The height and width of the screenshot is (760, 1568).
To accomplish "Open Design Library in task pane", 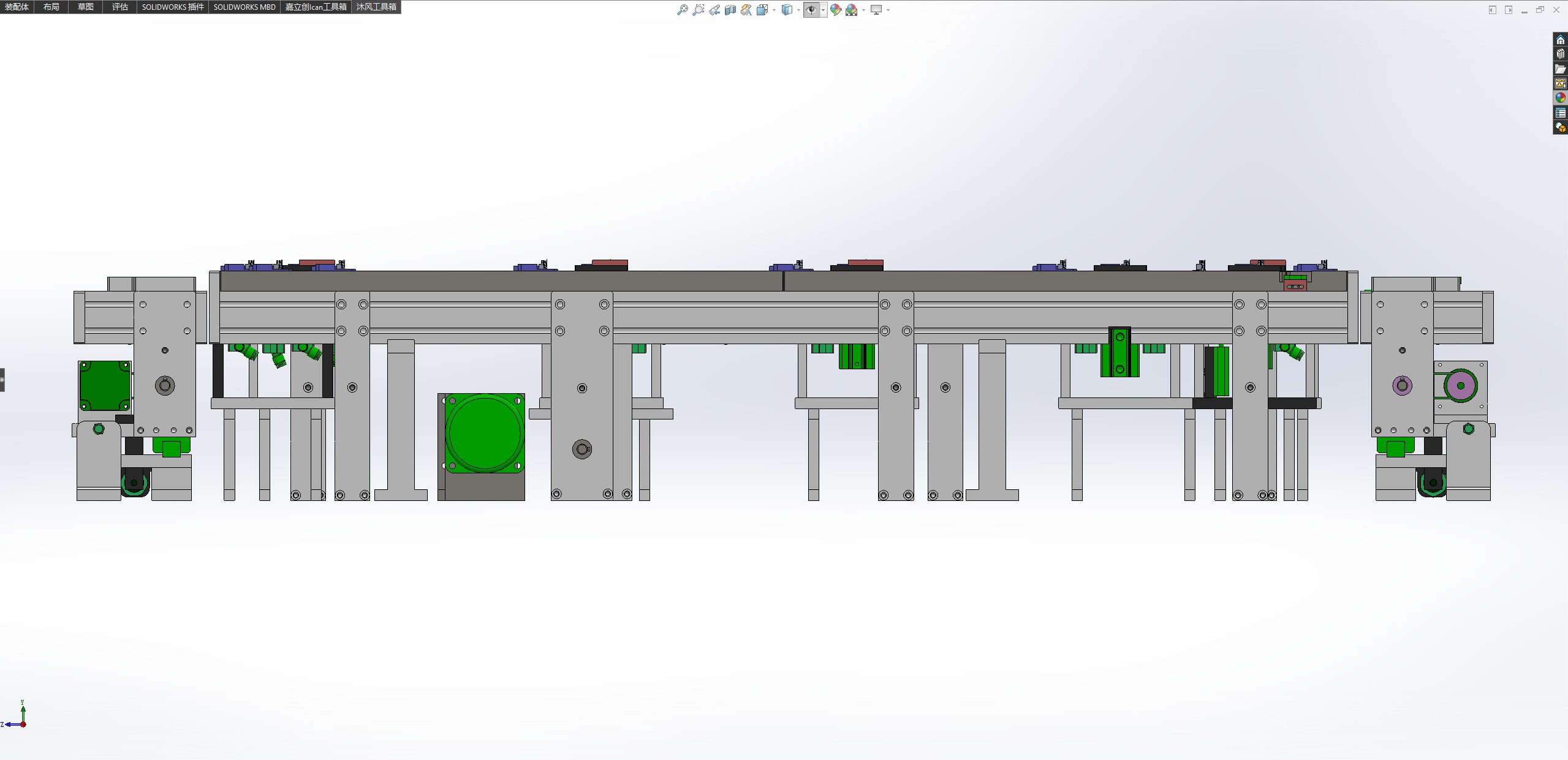I will (1560, 55).
